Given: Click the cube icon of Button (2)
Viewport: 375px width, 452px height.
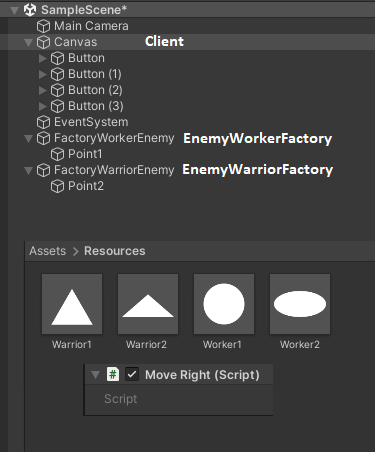Looking at the screenshot, I should click(x=57, y=90).
